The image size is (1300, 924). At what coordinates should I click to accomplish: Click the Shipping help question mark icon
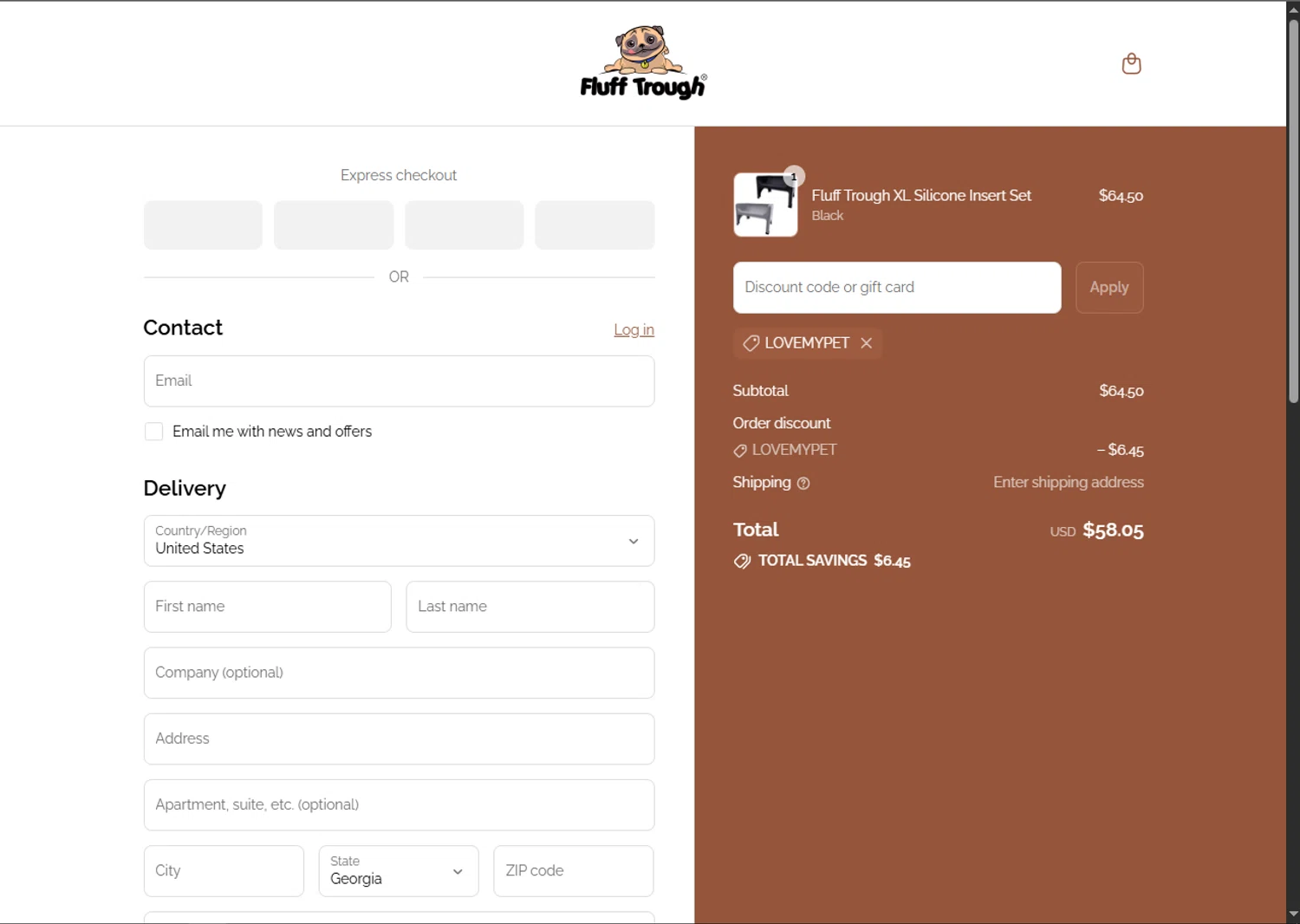803,484
